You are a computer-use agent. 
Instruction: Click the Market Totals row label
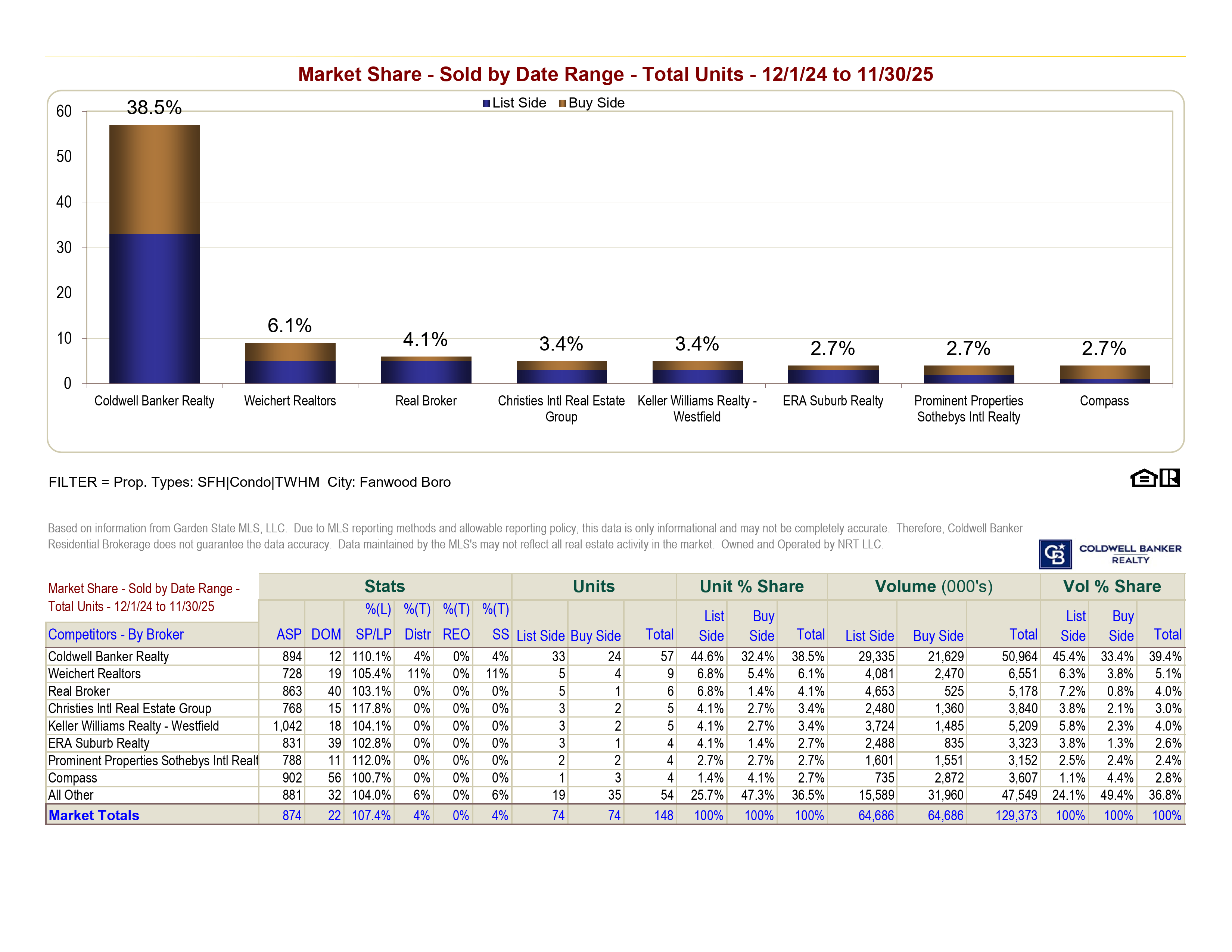(94, 815)
